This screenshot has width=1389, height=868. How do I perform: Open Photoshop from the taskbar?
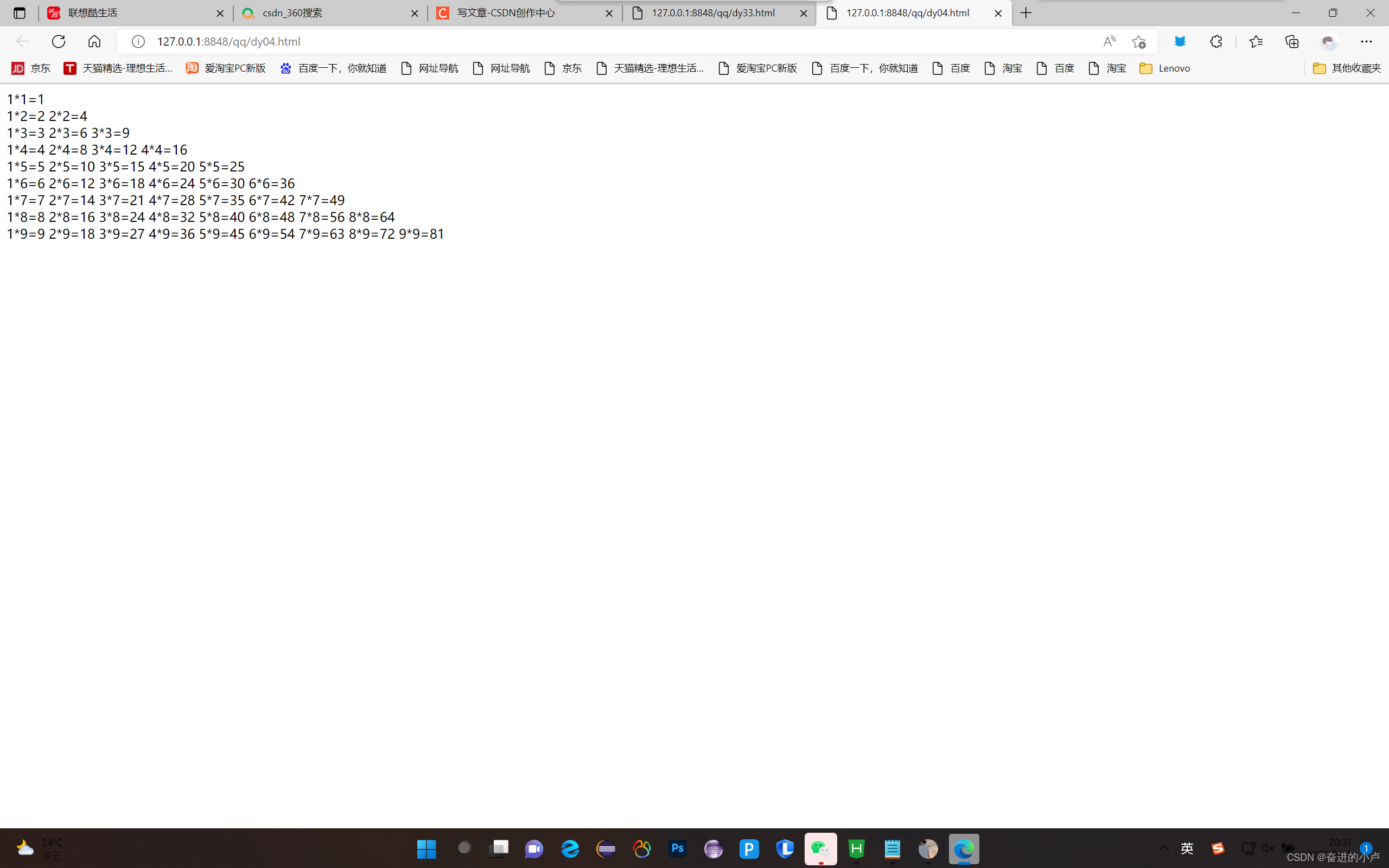(677, 848)
